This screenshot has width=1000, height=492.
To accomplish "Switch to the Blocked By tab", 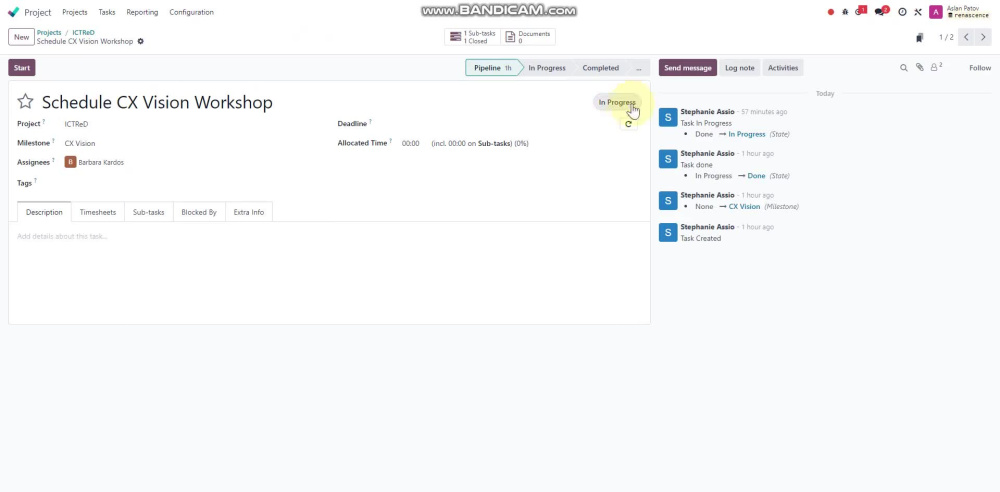I will 199,212.
